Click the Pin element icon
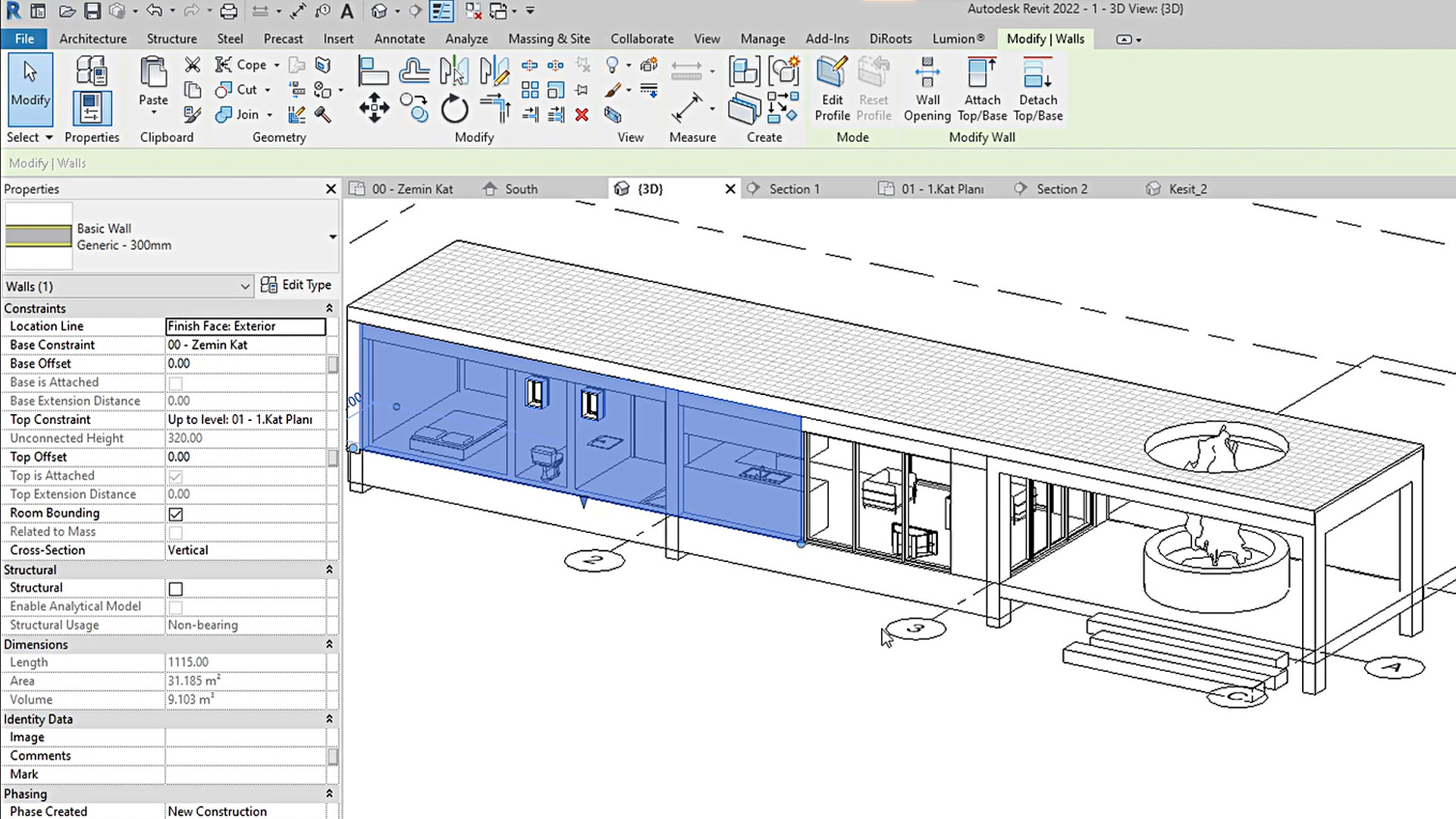 [582, 90]
